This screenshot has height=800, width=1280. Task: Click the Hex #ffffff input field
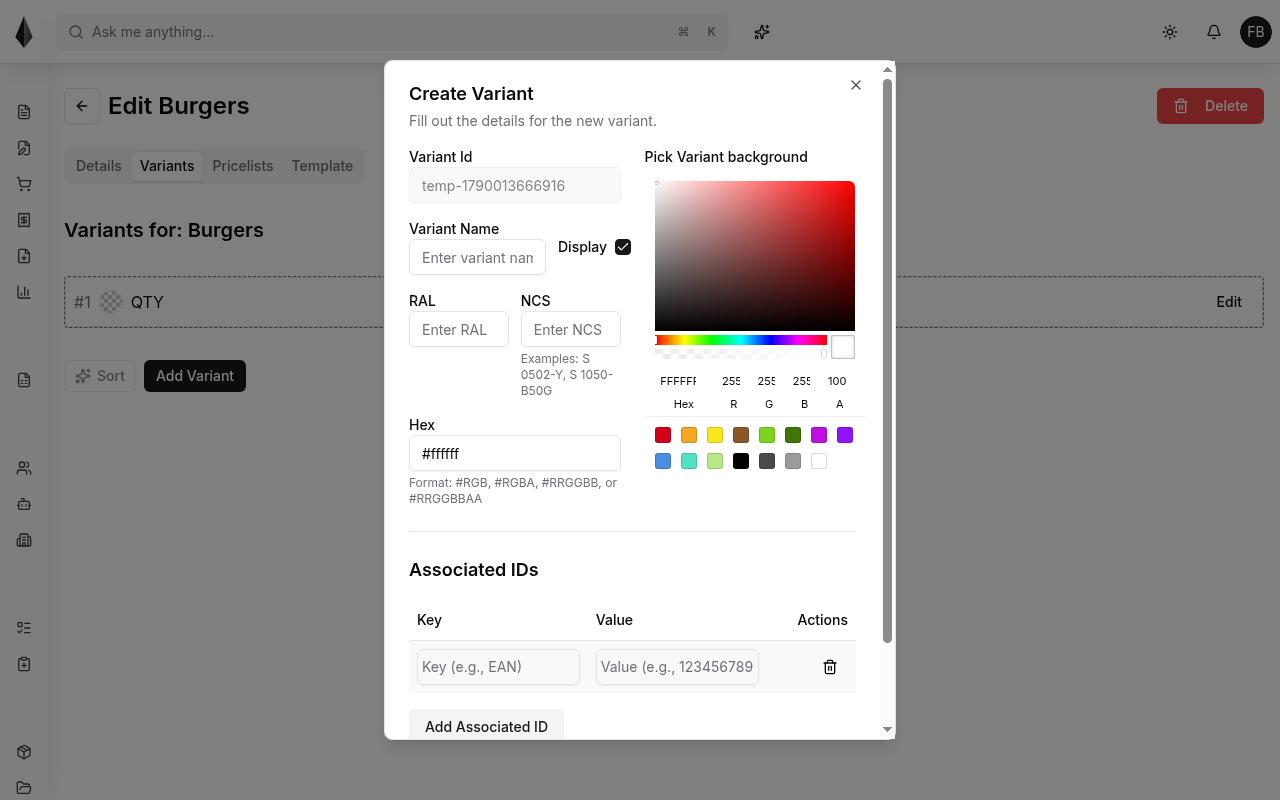click(x=515, y=453)
